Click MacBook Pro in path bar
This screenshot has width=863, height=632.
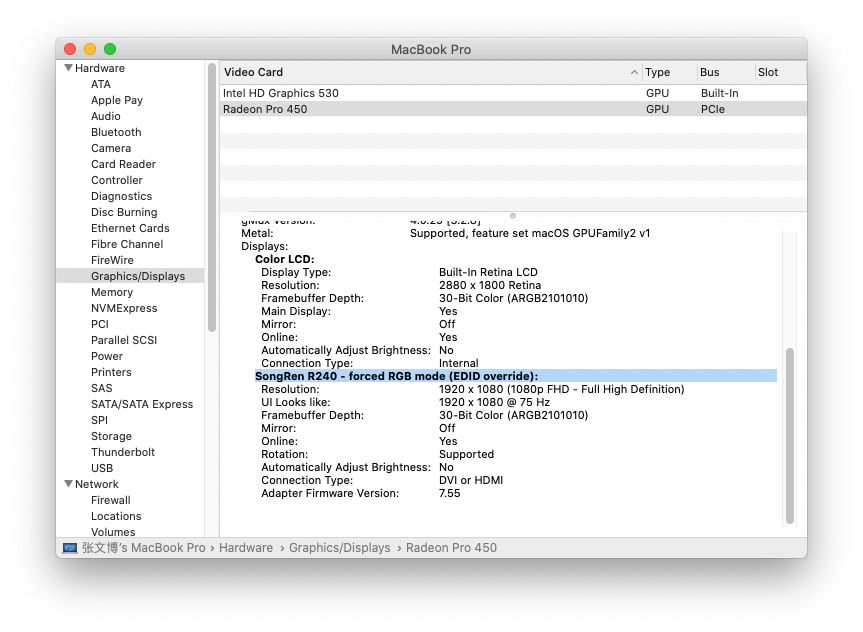tap(144, 548)
